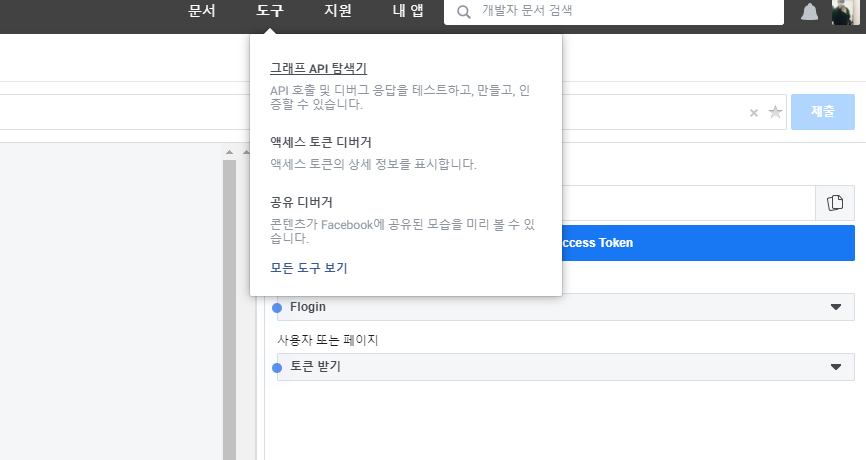Click the access token input field
The image size is (866, 460).
point(688,203)
